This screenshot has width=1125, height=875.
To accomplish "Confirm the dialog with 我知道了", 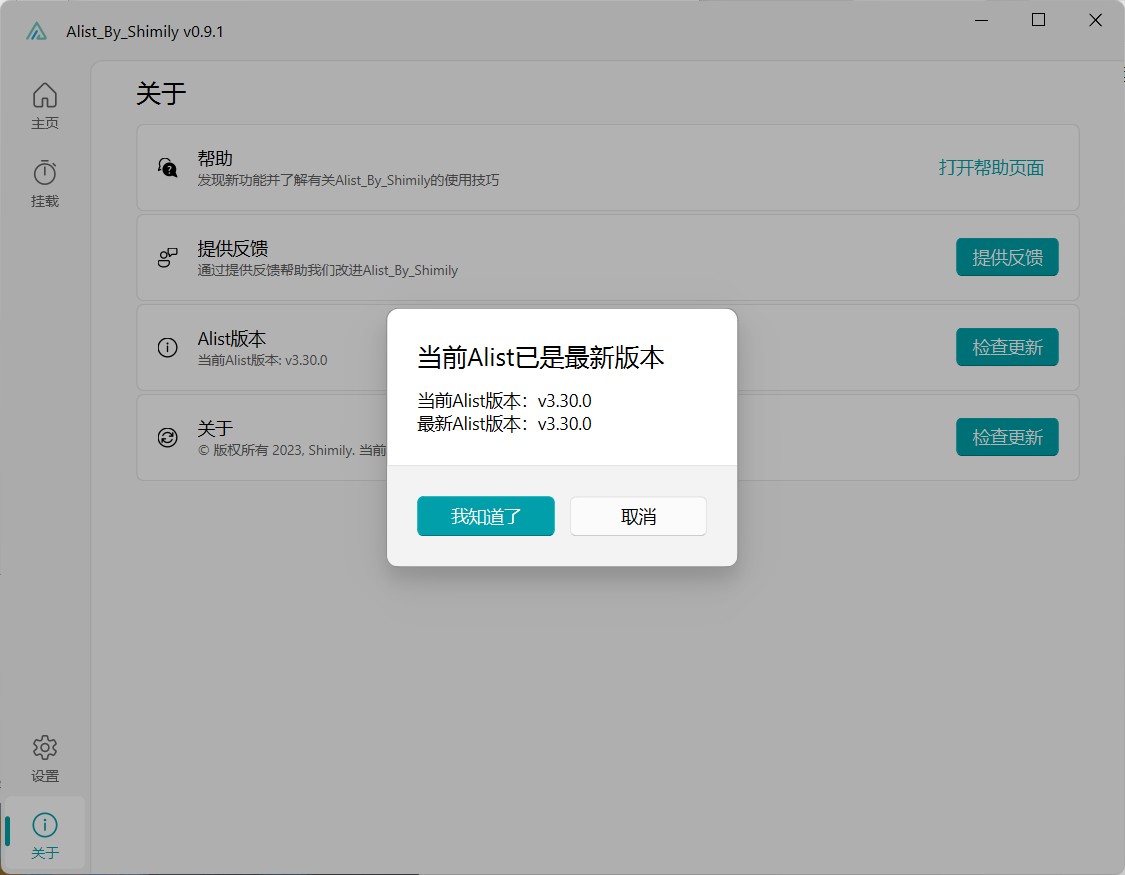I will pyautogui.click(x=485, y=516).
